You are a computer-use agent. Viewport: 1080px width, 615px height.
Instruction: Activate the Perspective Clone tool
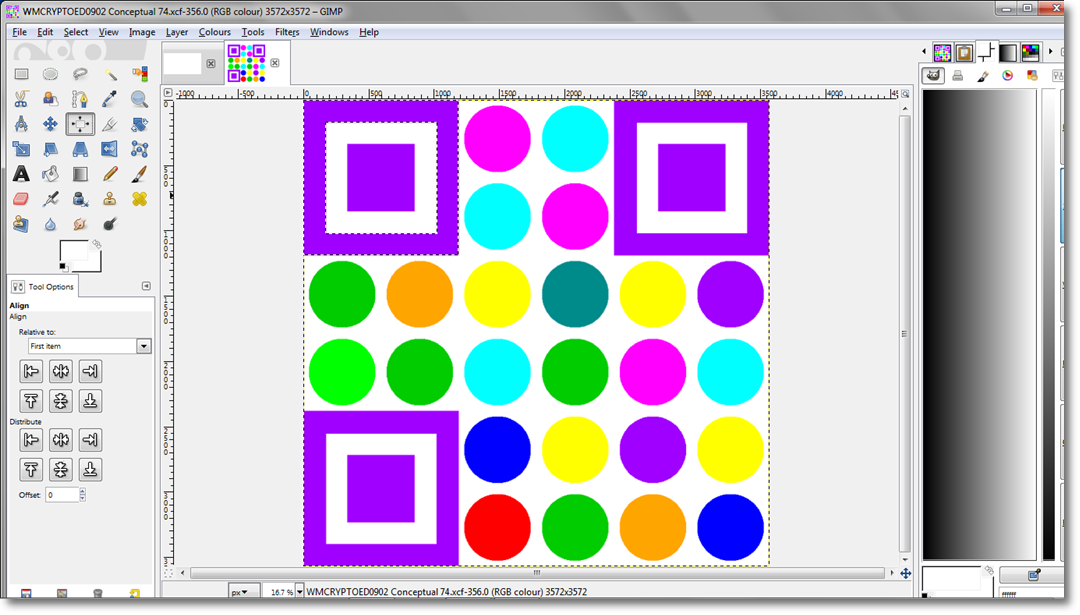tap(21, 224)
